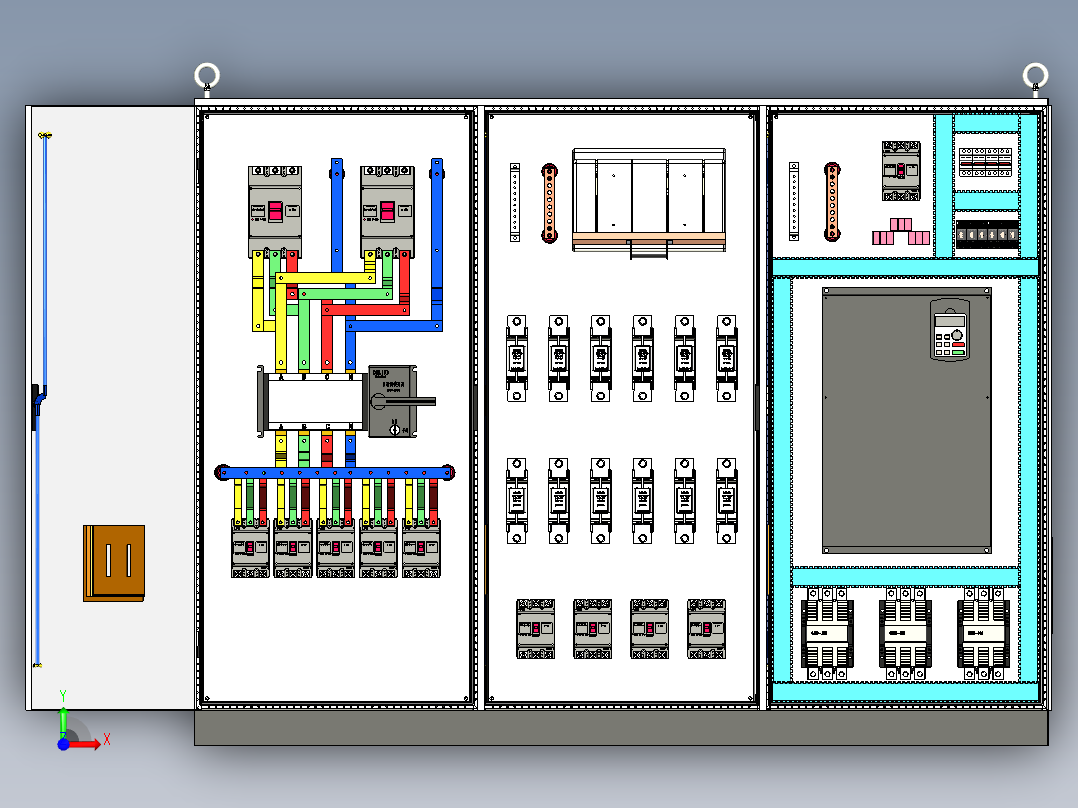Pick the last fuse holder in the upper row
Image resolution: width=1078 pixels, height=808 pixels.
click(727, 358)
